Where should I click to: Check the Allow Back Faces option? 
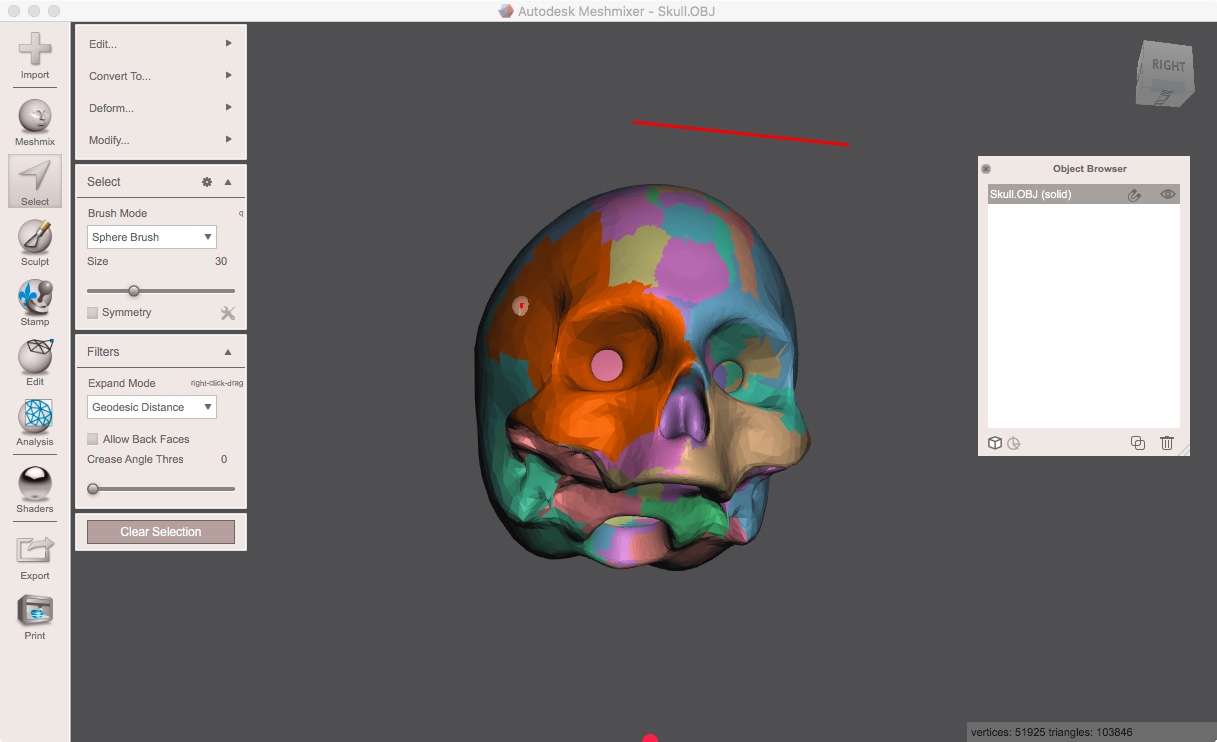(91, 438)
